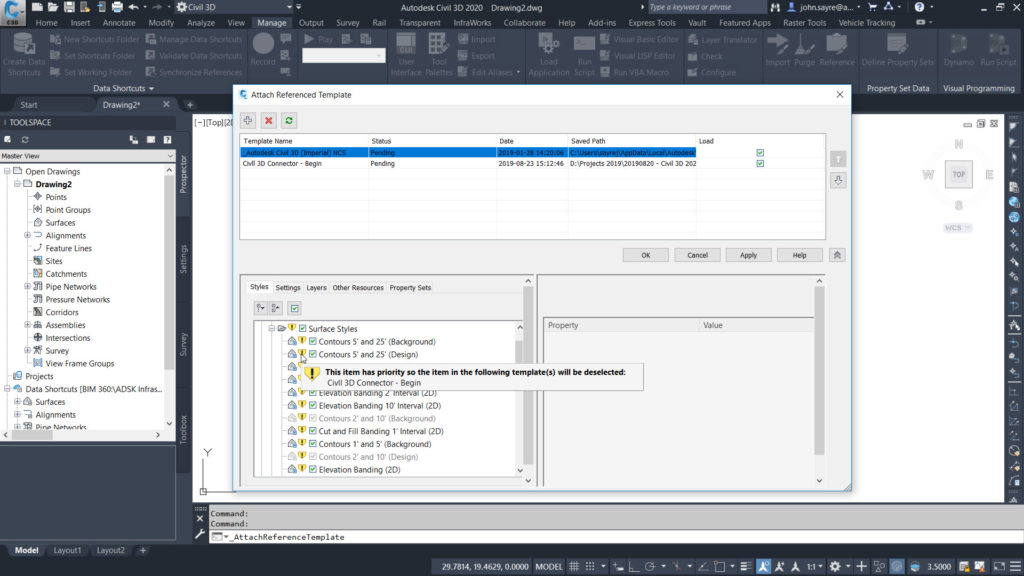Uncheck Elevation Banding (2D) style
1024x576 pixels.
coord(313,469)
